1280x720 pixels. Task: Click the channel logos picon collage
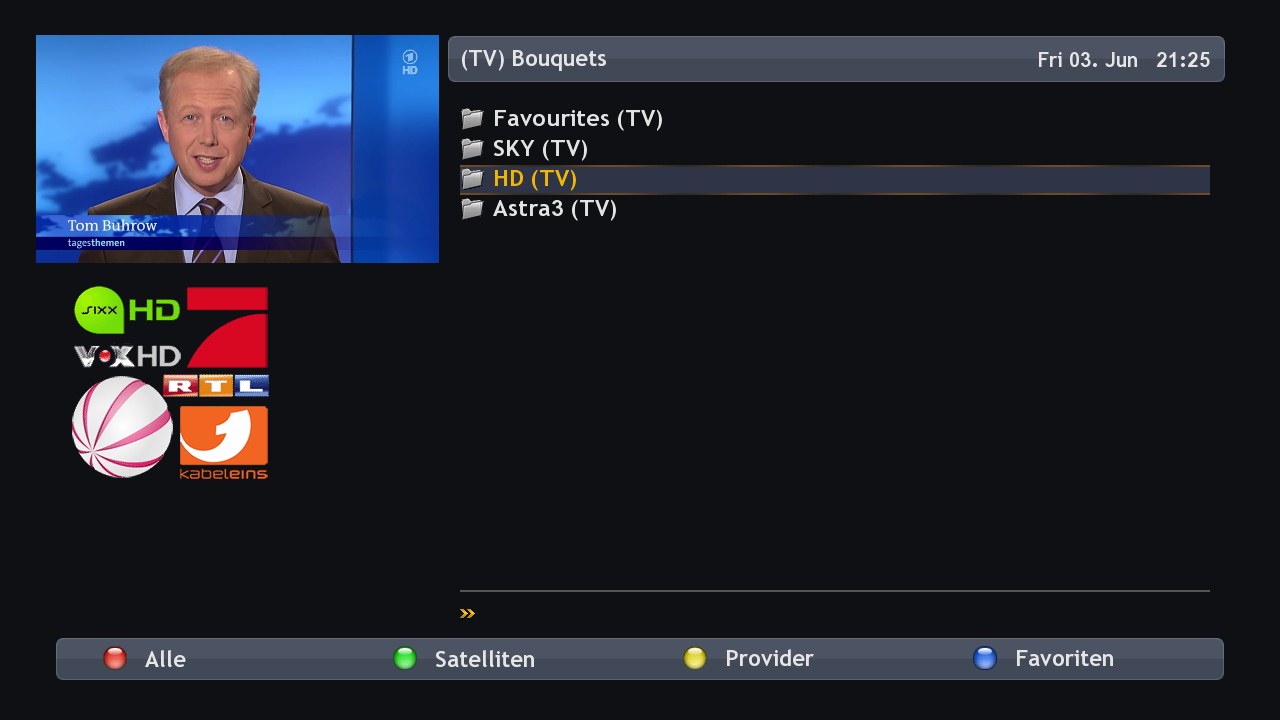tap(171, 383)
